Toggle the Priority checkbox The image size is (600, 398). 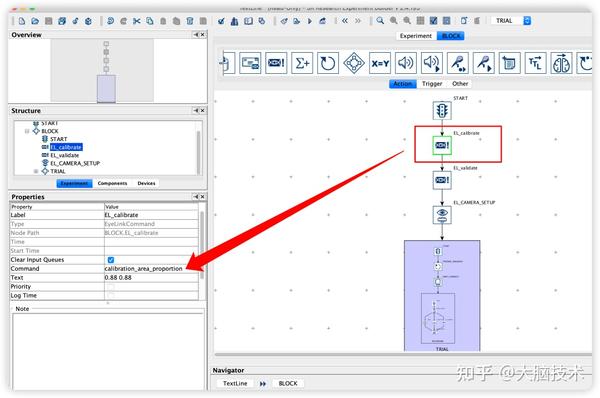111,286
